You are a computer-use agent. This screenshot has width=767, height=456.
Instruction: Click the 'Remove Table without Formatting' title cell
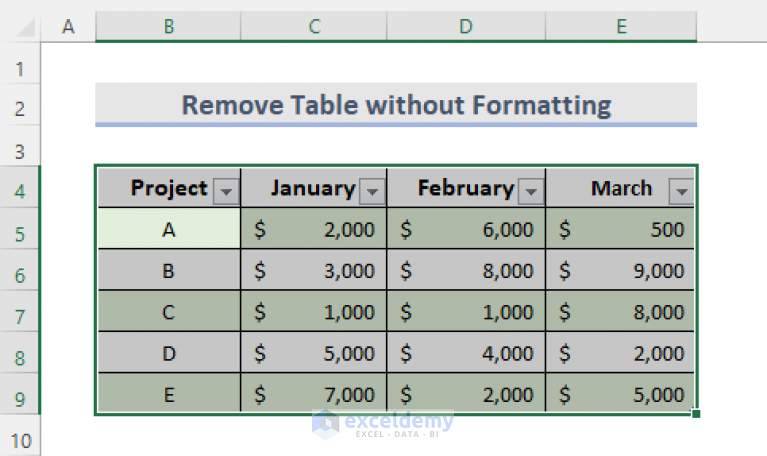[x=396, y=105]
